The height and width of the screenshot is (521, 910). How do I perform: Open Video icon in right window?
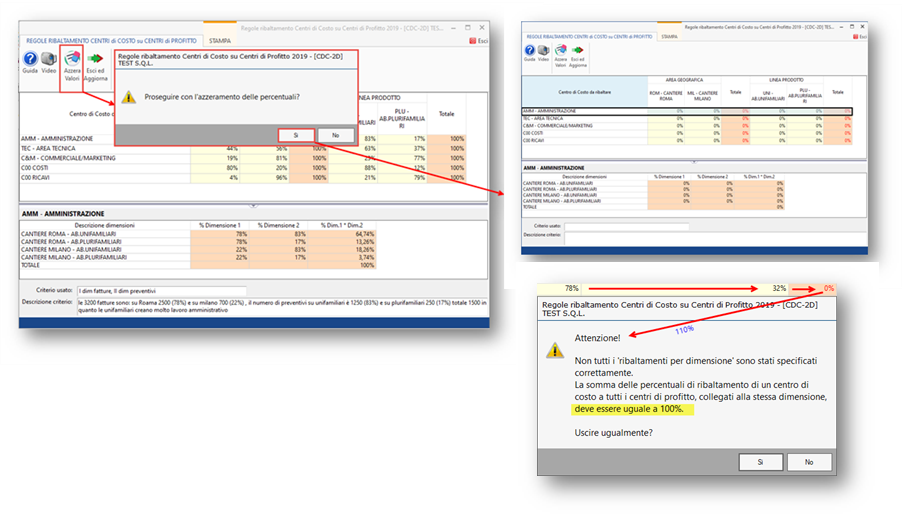pos(543,50)
